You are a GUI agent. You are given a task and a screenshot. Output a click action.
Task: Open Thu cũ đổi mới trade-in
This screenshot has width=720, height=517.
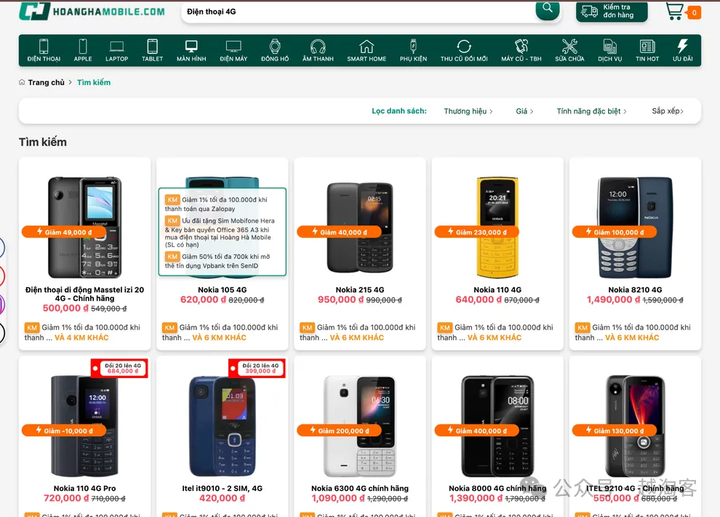click(464, 50)
